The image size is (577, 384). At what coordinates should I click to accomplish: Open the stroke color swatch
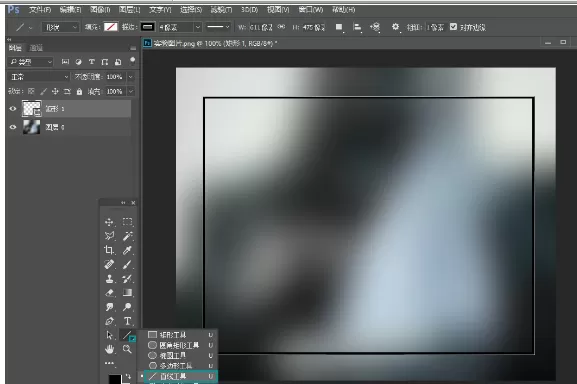148,27
